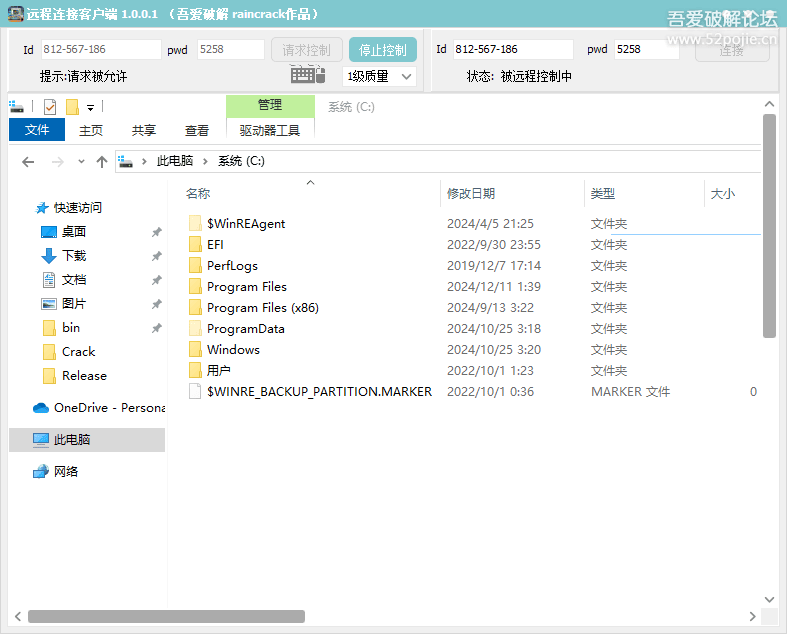This screenshot has width=787, height=634.
Task: Click the pin icon next to bin
Action: coord(157,328)
